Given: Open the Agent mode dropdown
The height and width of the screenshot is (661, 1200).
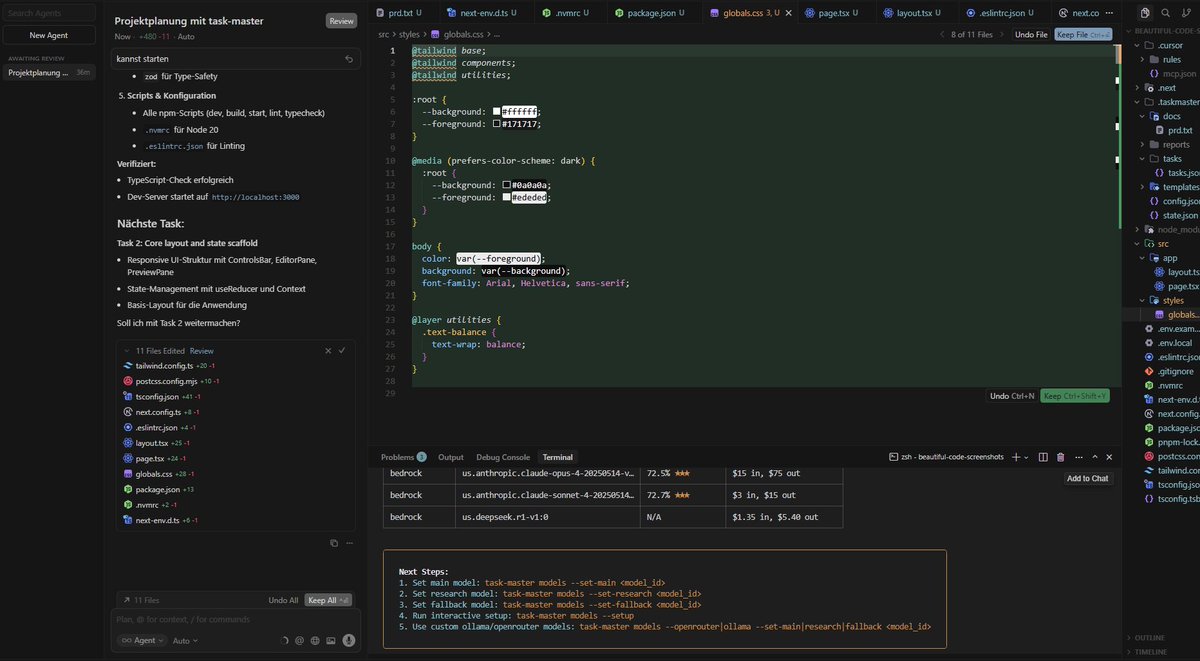Looking at the screenshot, I should pos(140,640).
